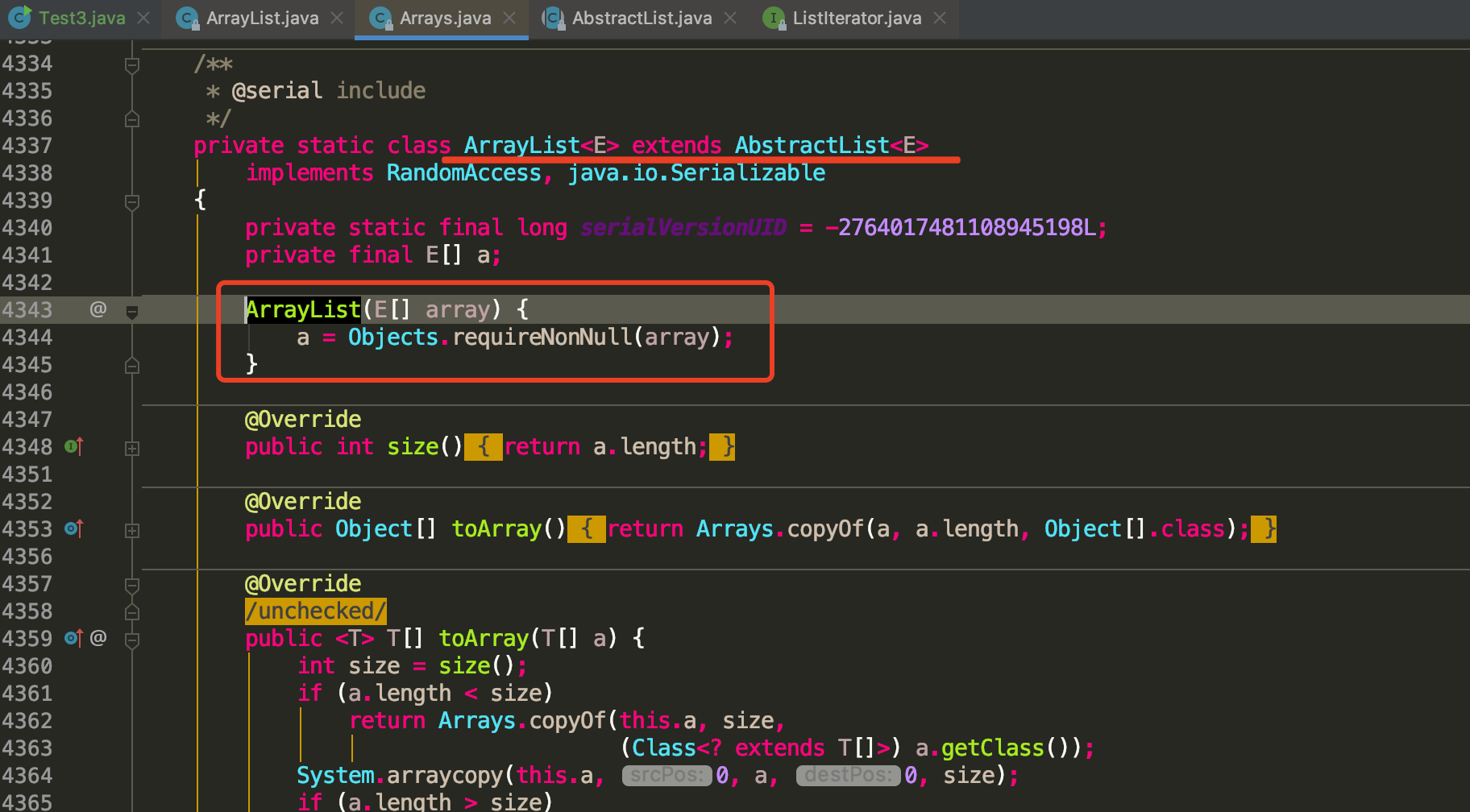Close the Arrays.java tab
This screenshot has height=812, width=1470.
coord(509,18)
